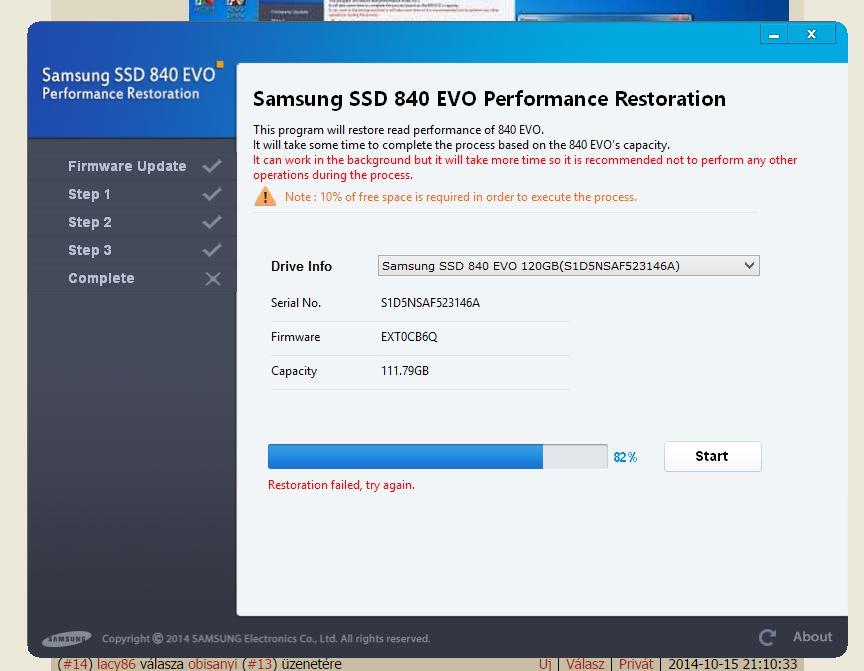Screen dimensions: 864x671
Task: Click the Privát link in forum page
Action: coord(636,664)
